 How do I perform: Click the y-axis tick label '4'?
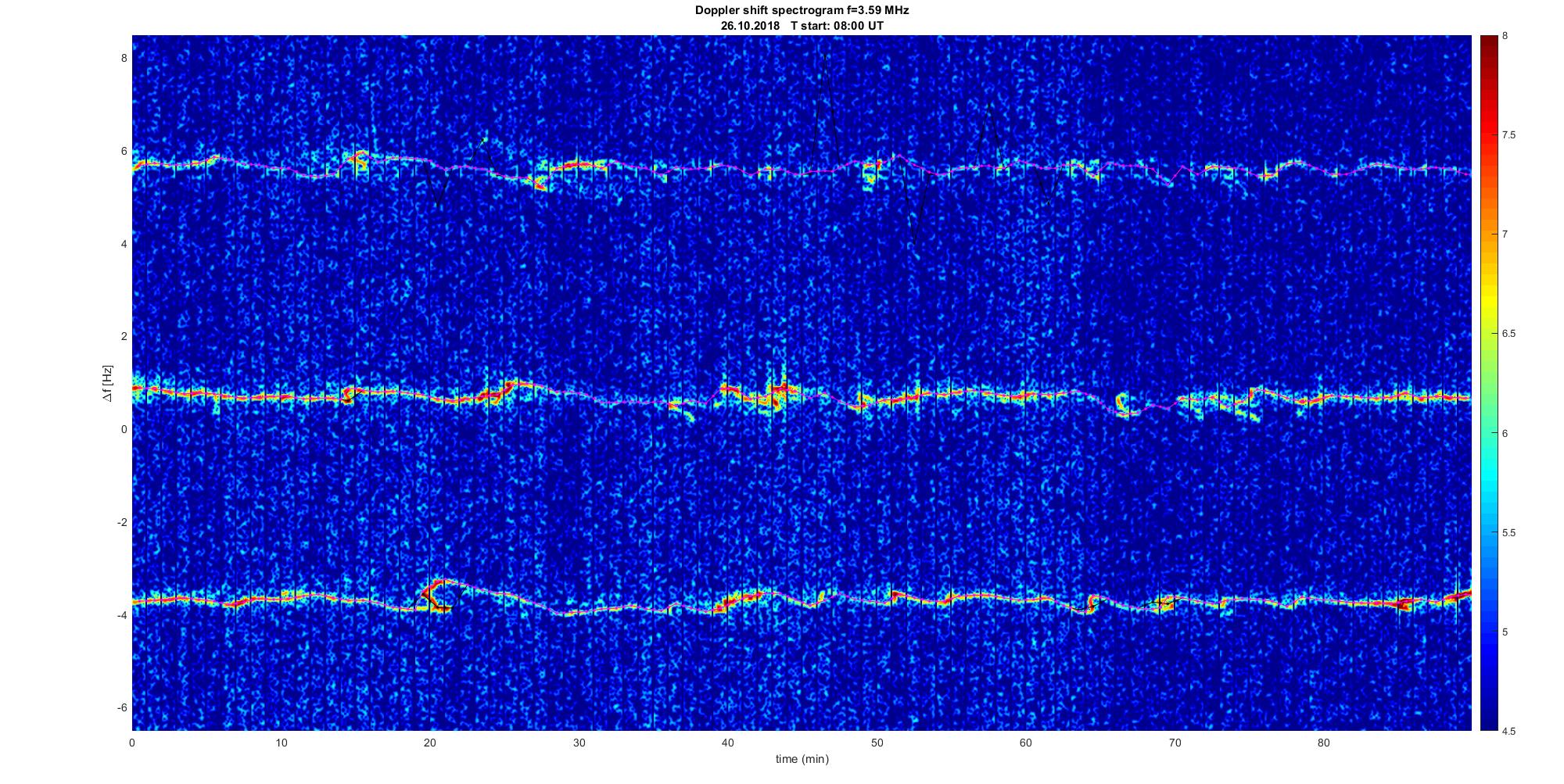124,244
